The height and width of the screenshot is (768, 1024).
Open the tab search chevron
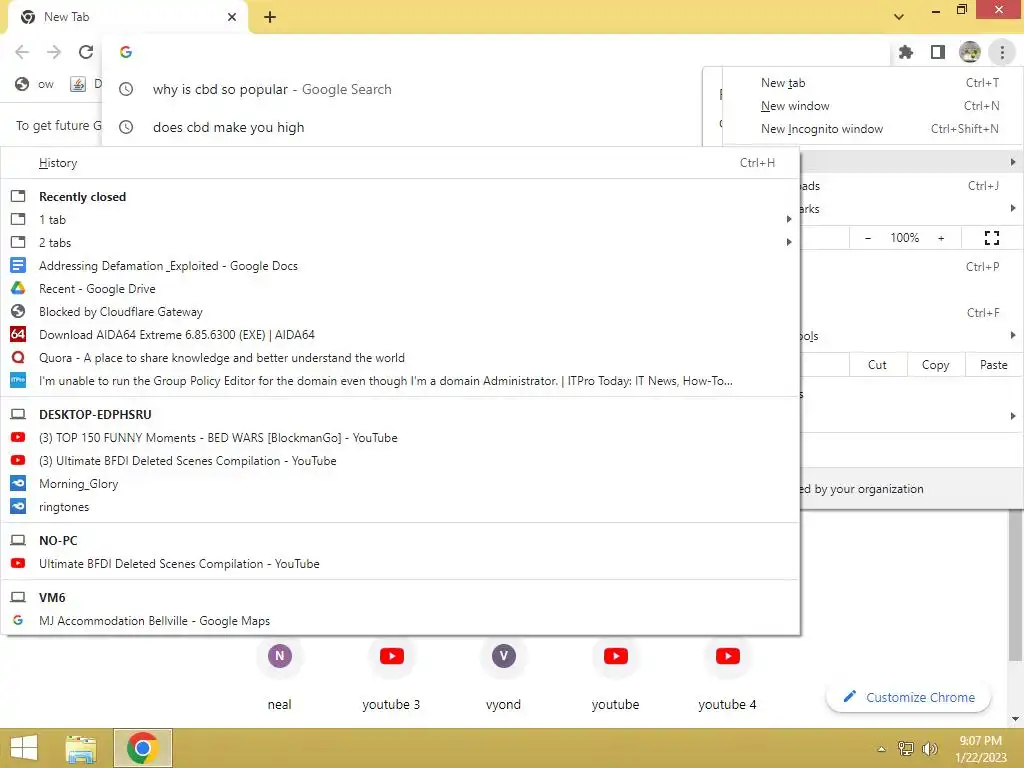[899, 17]
